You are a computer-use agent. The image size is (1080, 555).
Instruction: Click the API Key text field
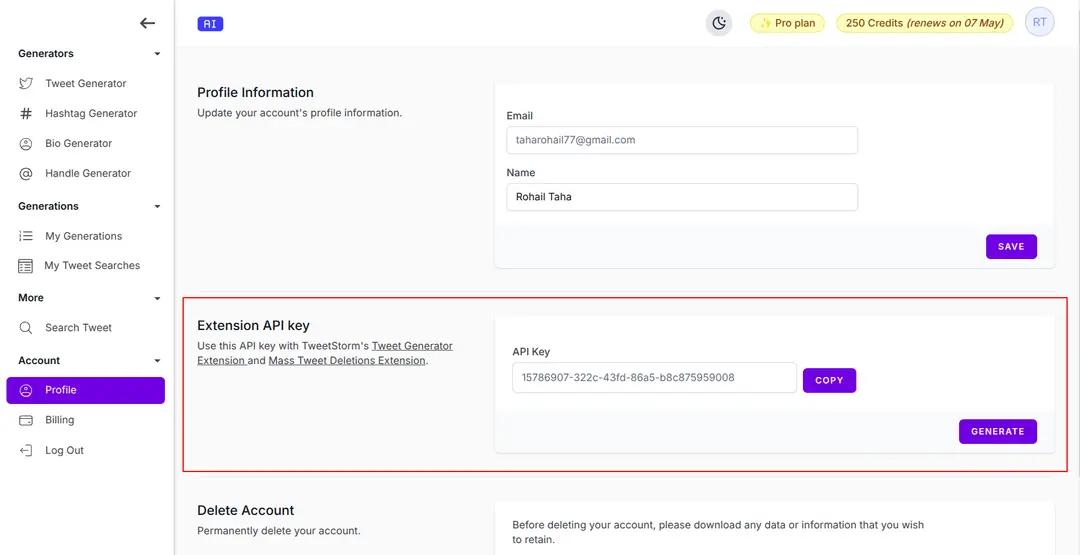pos(654,378)
